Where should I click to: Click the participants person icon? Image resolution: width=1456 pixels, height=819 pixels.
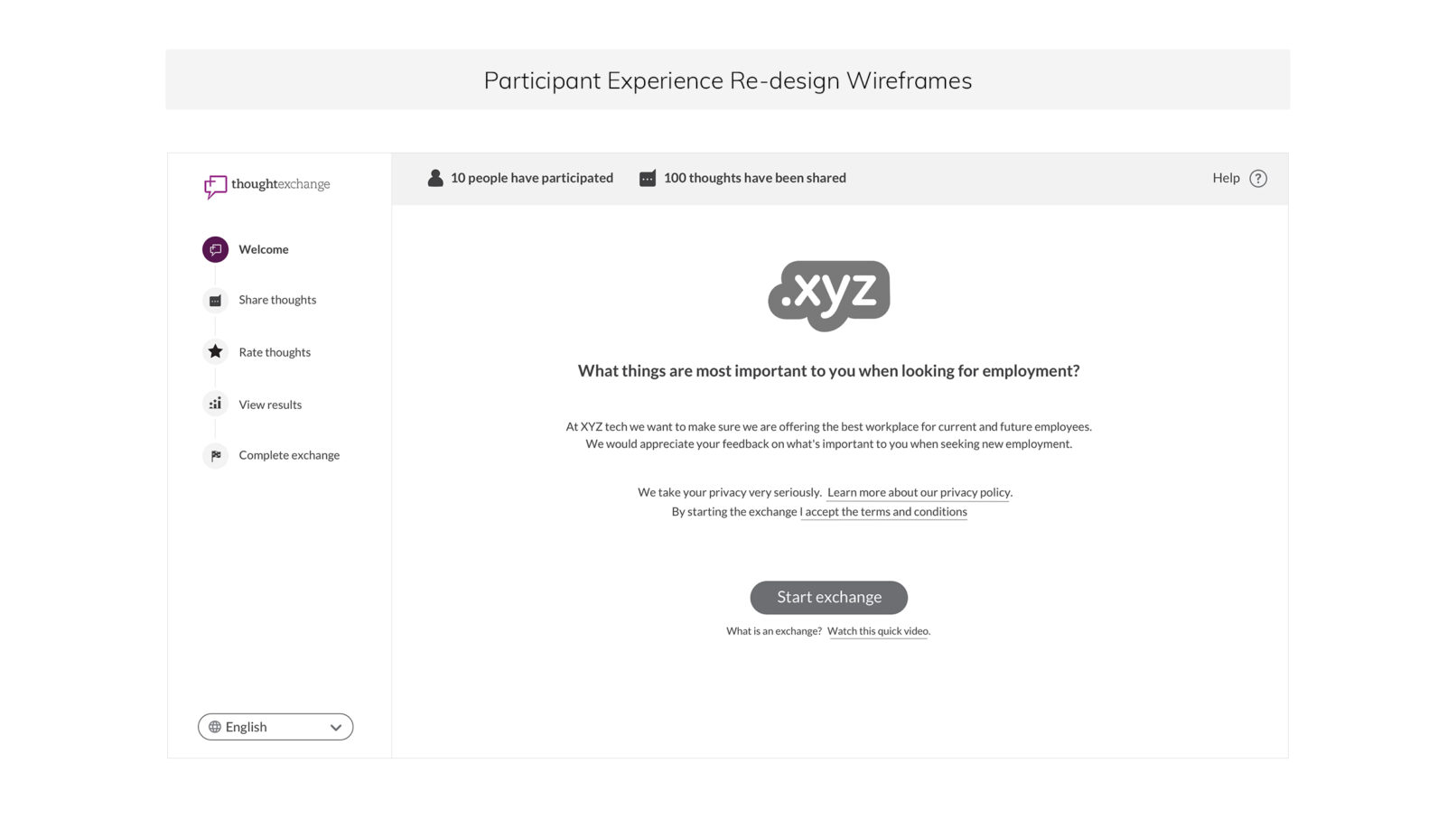coord(435,178)
